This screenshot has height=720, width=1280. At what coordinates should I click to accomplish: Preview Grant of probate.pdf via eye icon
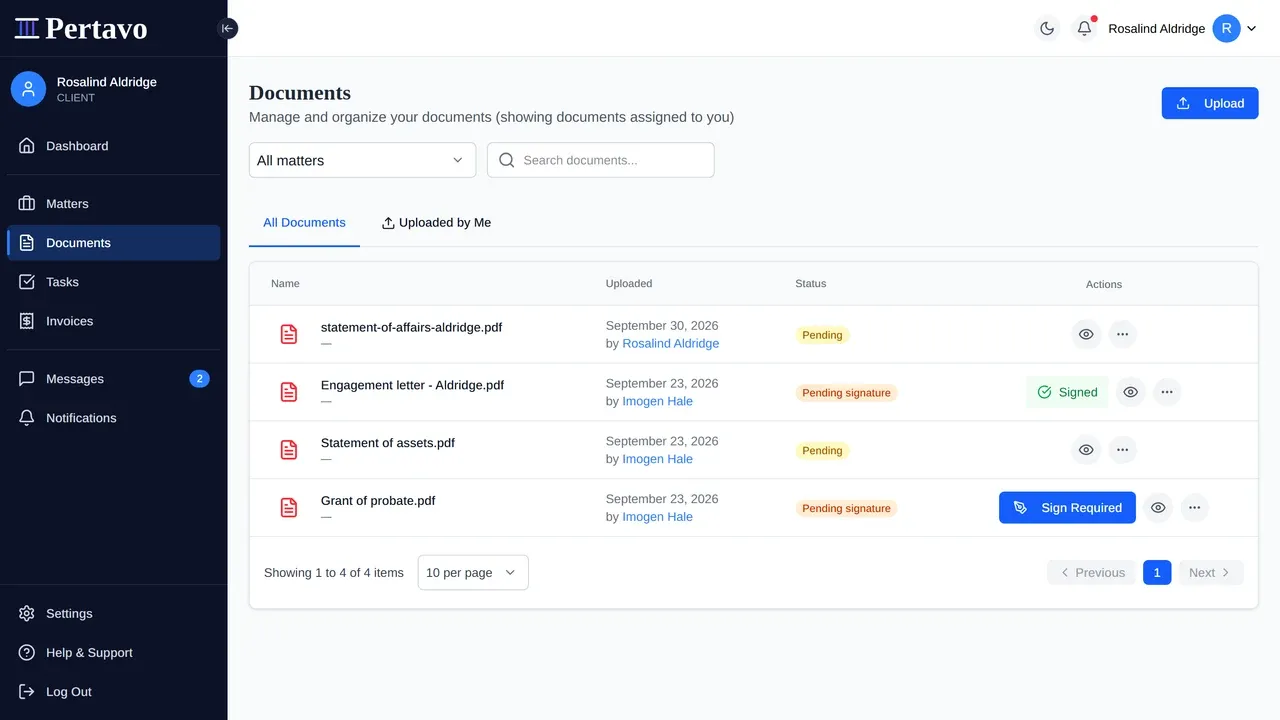1158,508
